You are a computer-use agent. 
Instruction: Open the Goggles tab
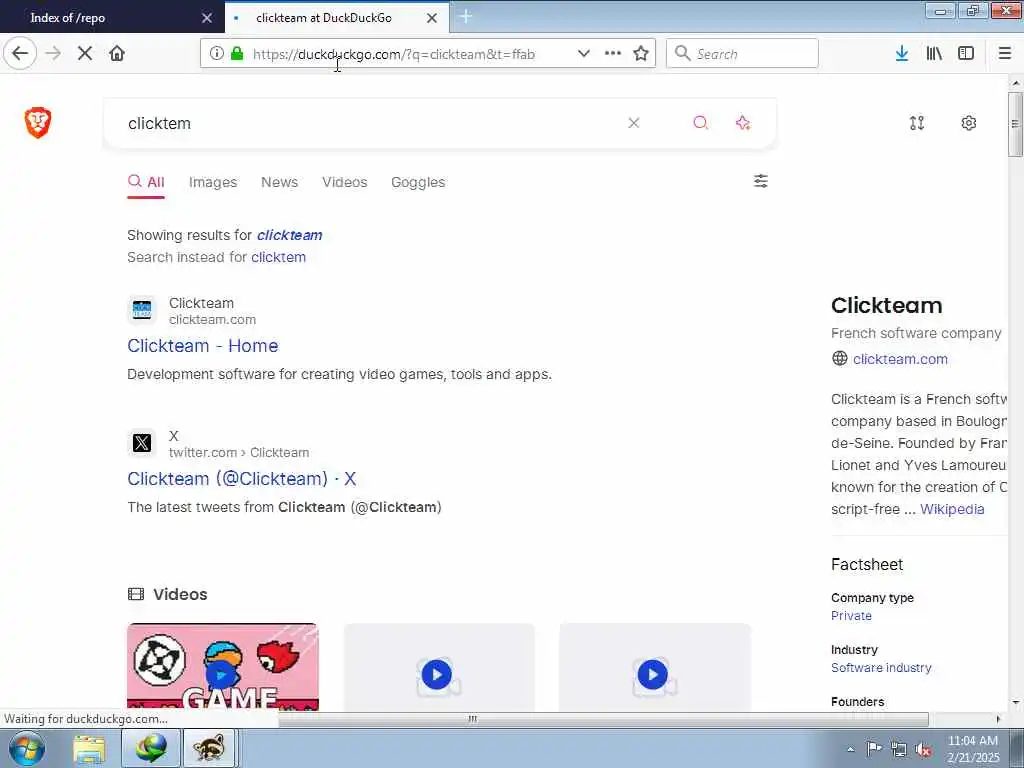418,182
